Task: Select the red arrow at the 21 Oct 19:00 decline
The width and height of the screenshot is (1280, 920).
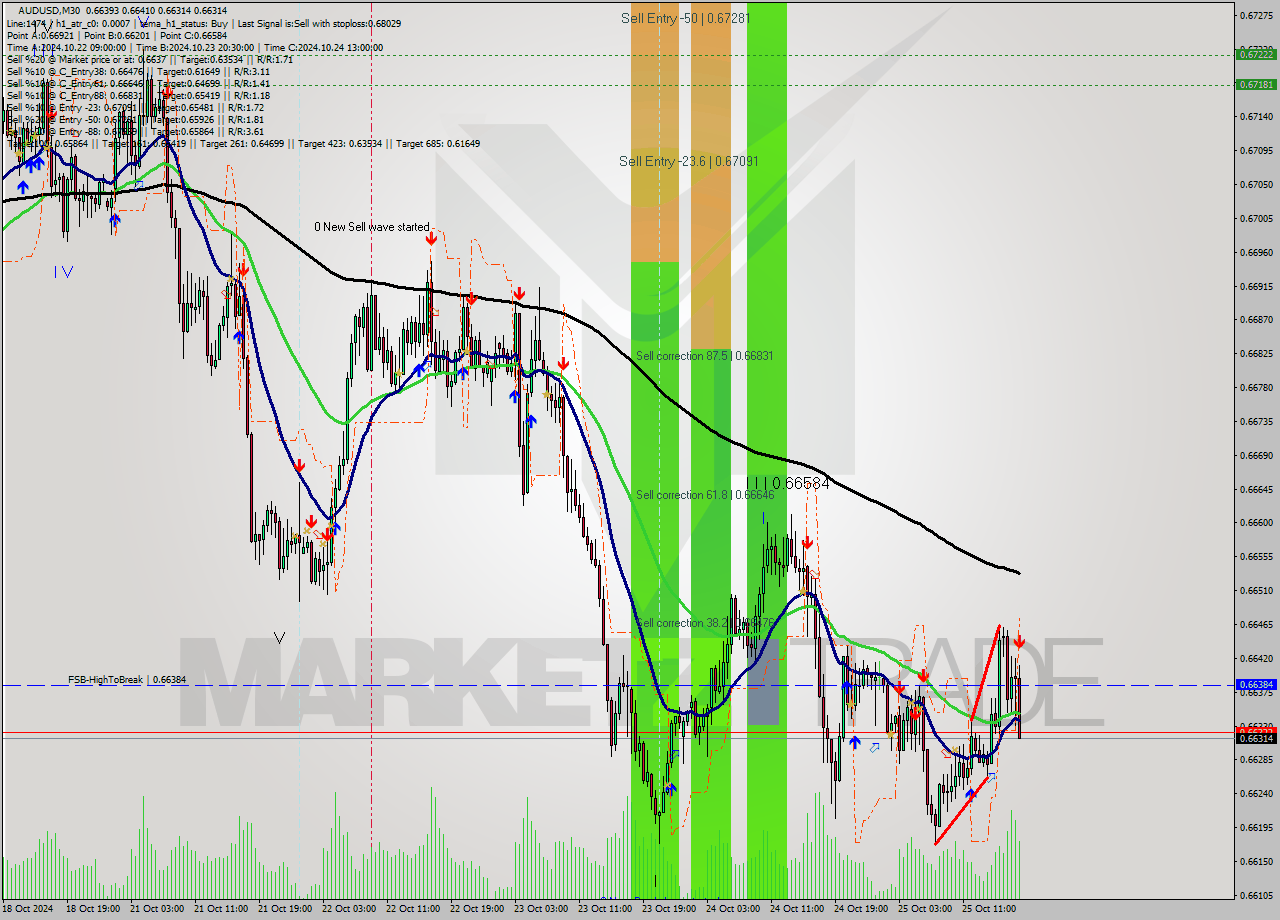Action: click(299, 466)
